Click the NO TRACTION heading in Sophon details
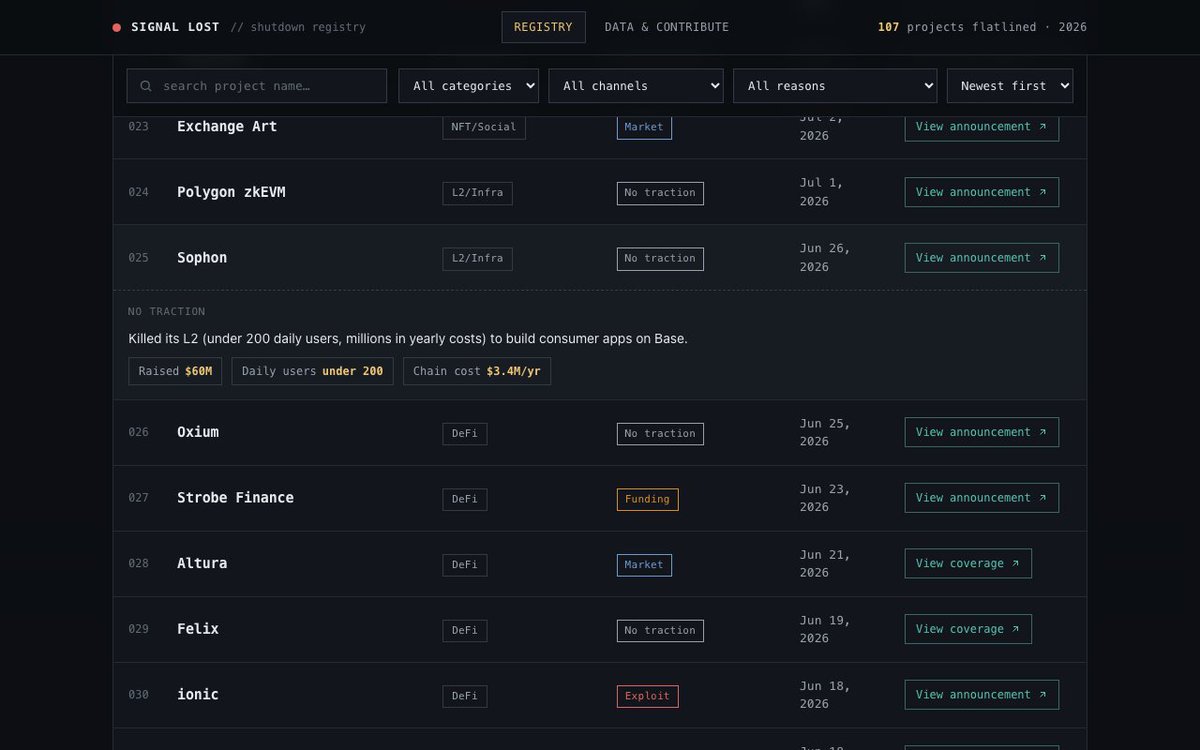Image resolution: width=1200 pixels, height=750 pixels. coord(167,312)
